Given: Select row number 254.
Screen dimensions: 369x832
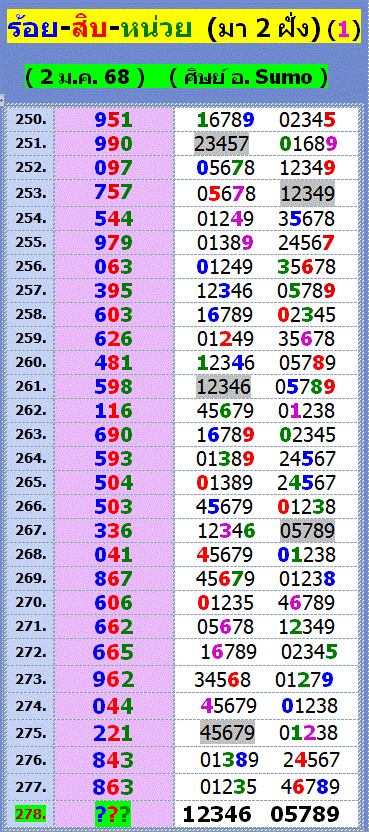Looking at the screenshot, I should click(x=31, y=217).
